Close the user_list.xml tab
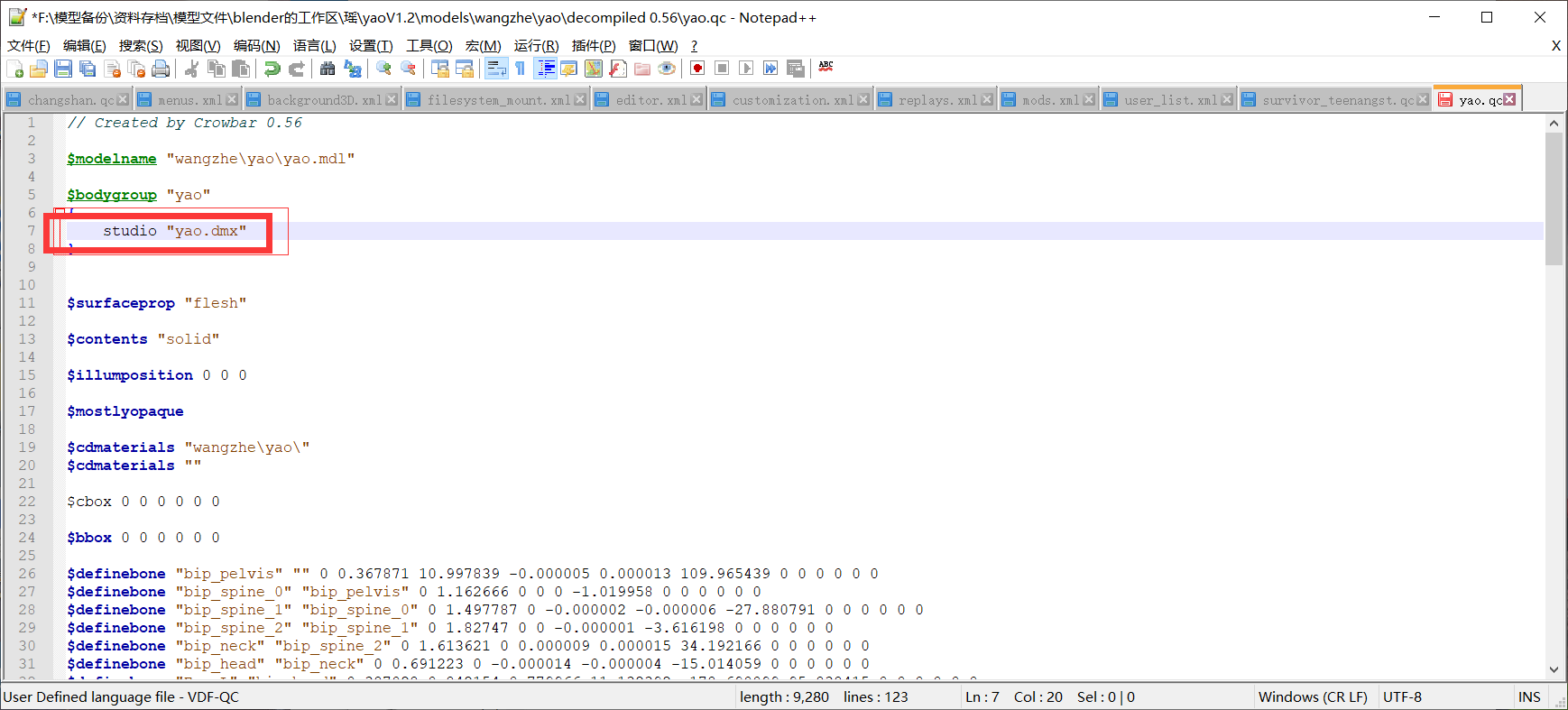 (x=1227, y=99)
